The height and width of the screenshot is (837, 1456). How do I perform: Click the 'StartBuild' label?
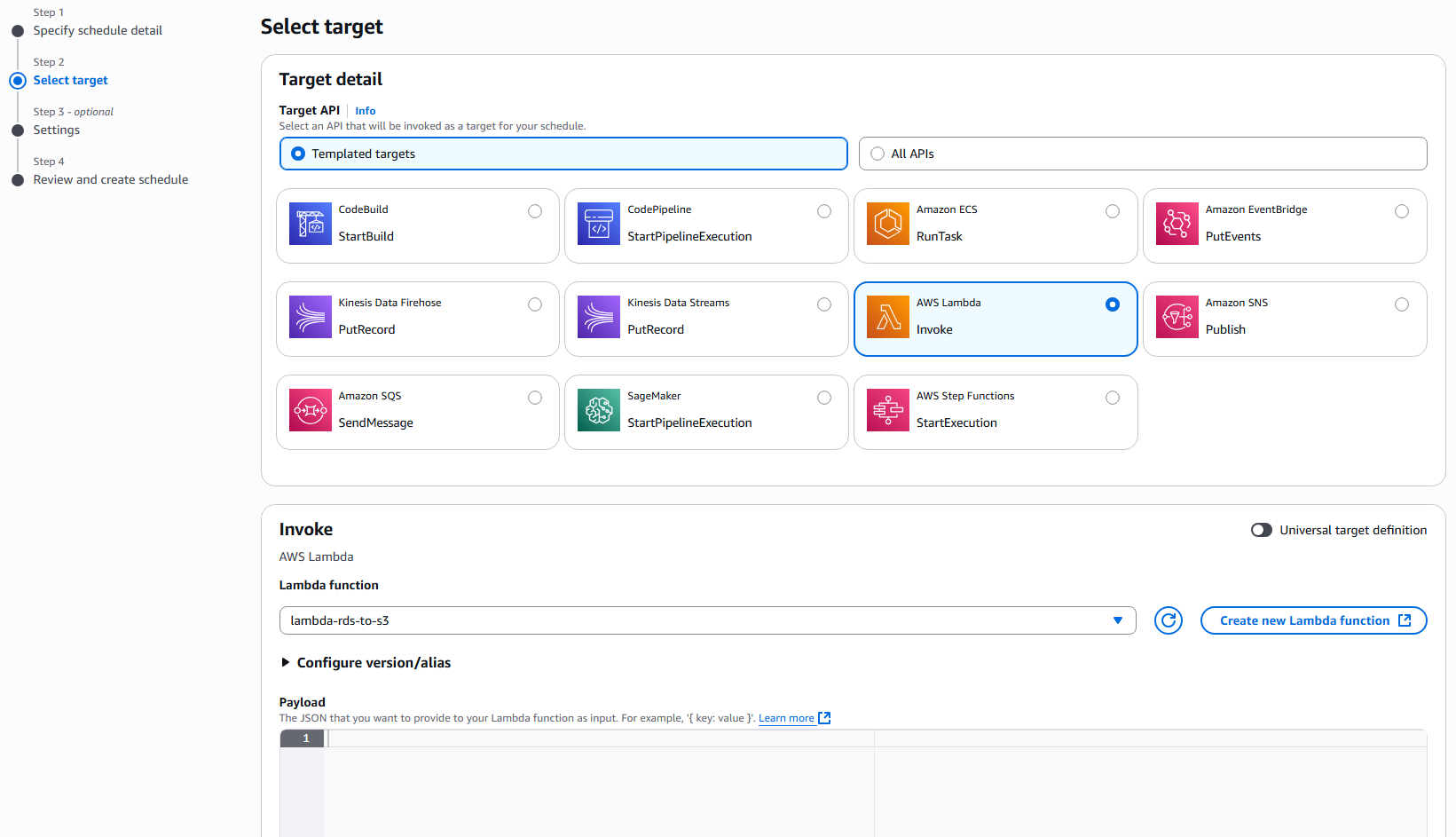366,236
